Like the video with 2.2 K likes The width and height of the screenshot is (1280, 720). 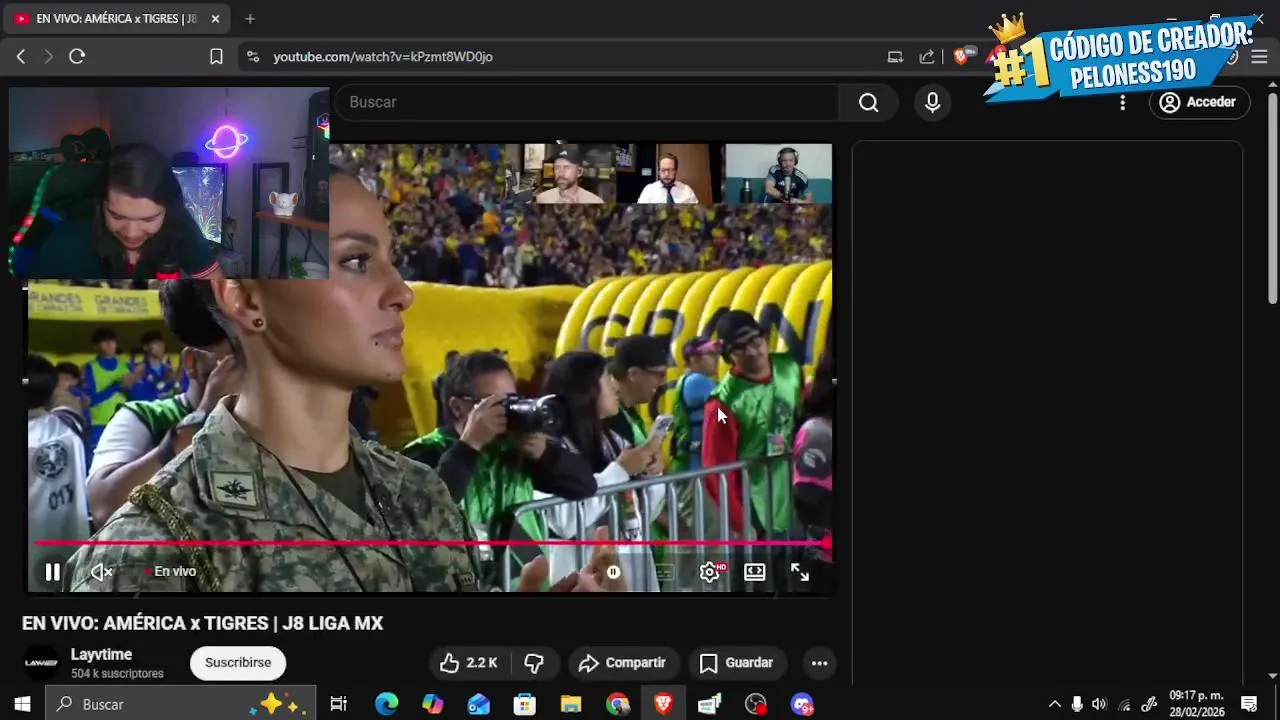coord(469,663)
